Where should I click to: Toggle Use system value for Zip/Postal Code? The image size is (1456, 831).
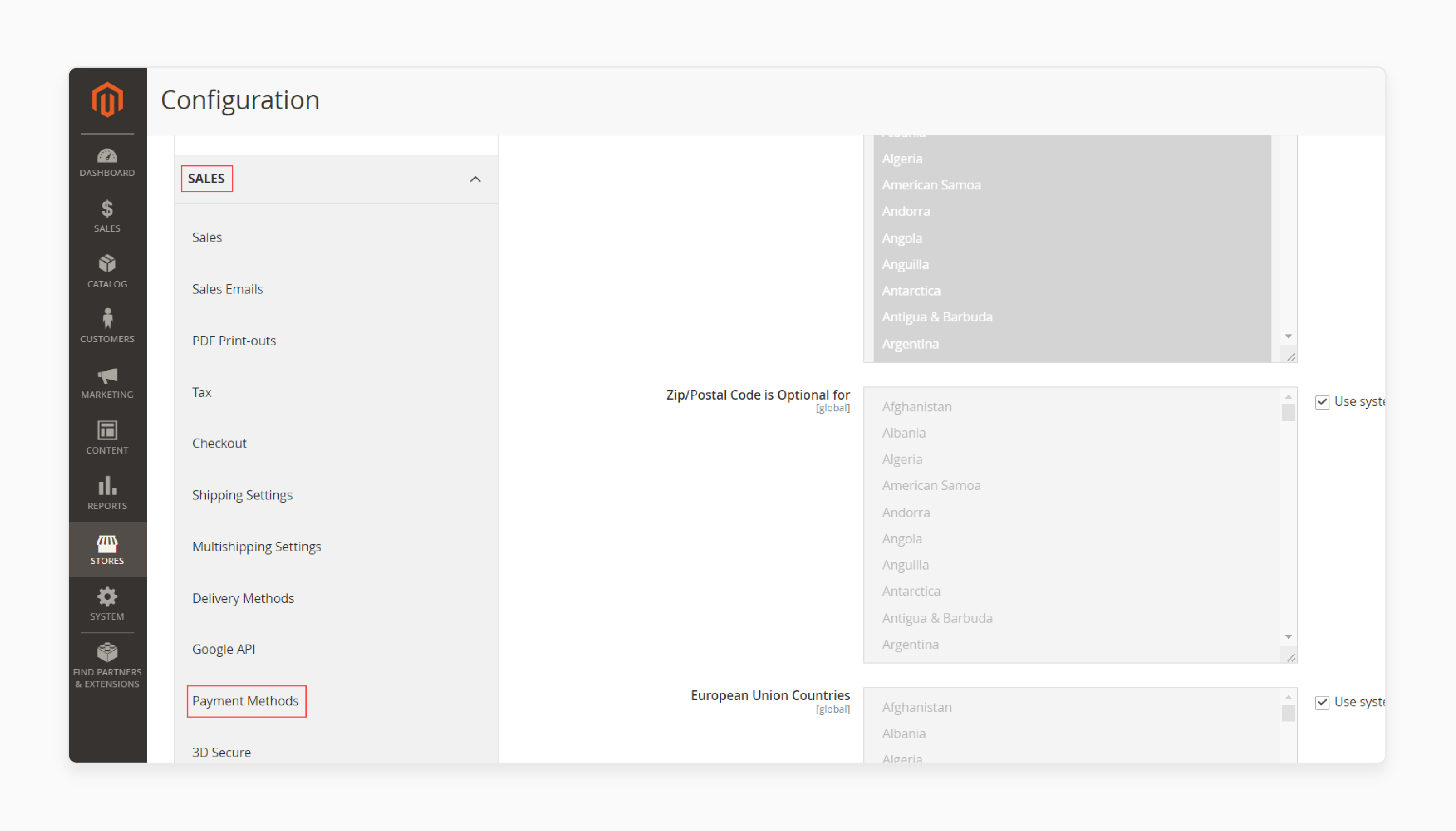pos(1321,401)
